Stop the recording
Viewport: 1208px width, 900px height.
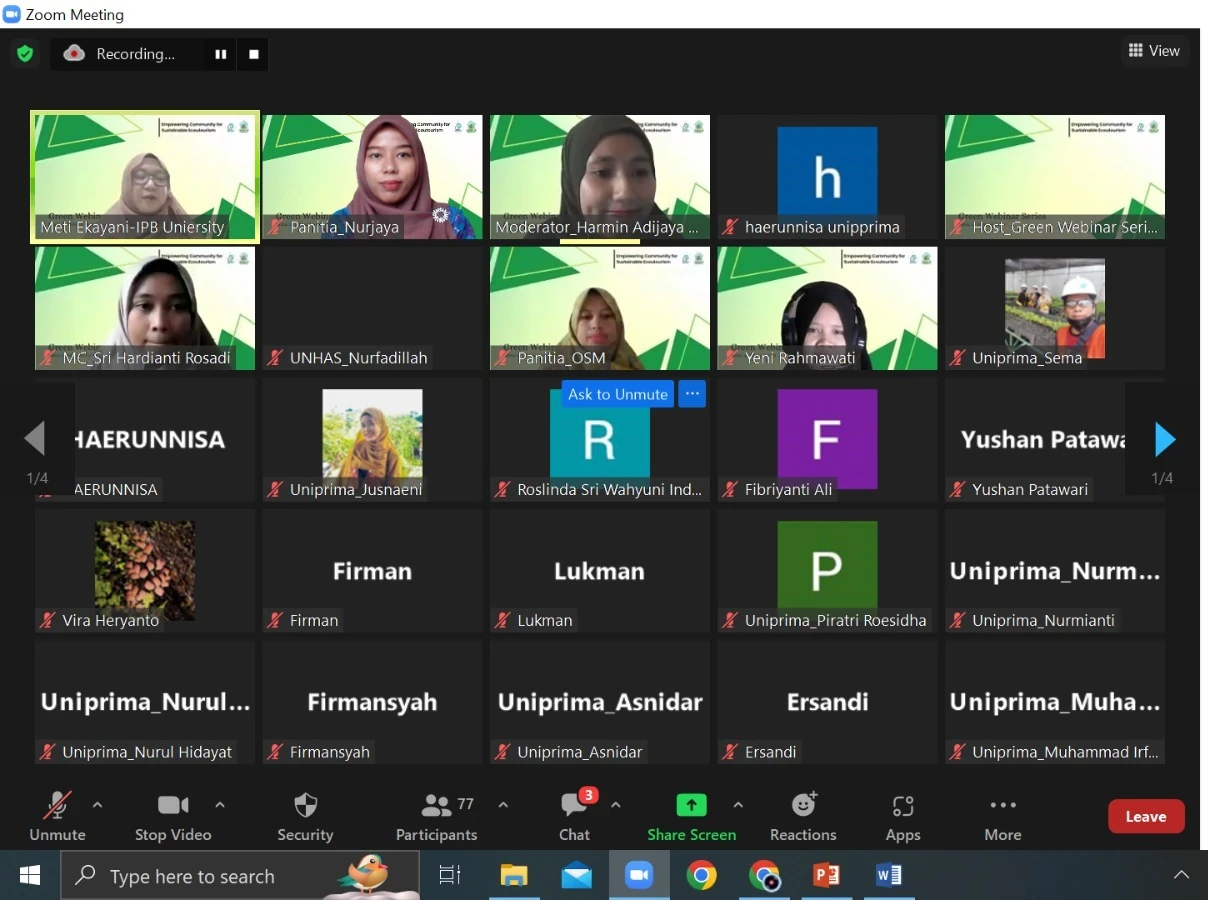coord(254,54)
